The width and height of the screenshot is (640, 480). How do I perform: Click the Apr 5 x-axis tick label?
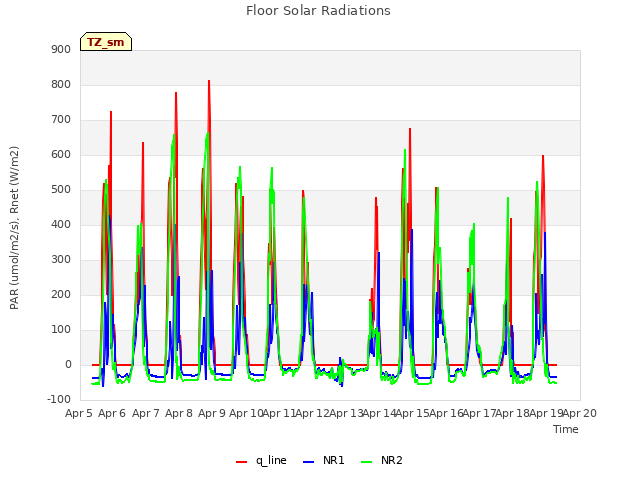(x=79, y=413)
